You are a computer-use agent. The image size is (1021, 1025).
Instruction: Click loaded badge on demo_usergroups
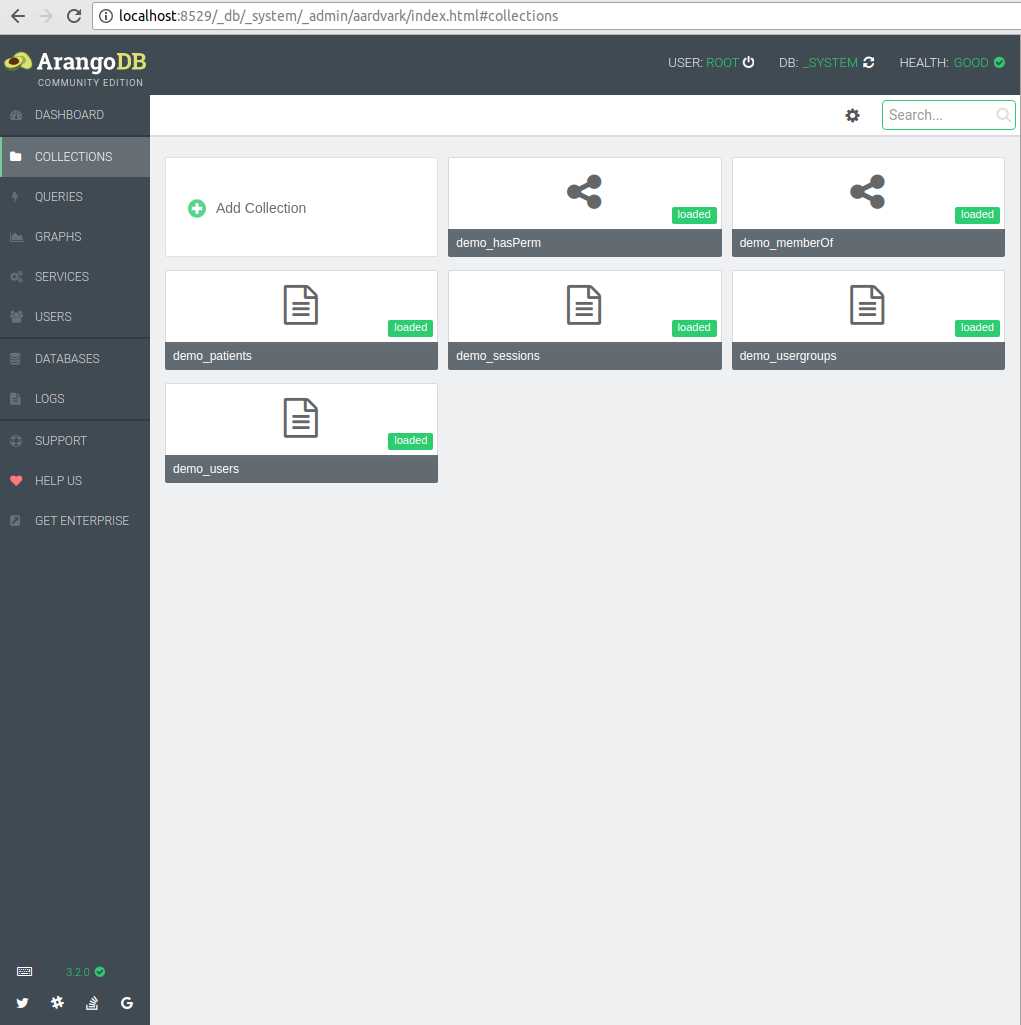[x=977, y=328]
